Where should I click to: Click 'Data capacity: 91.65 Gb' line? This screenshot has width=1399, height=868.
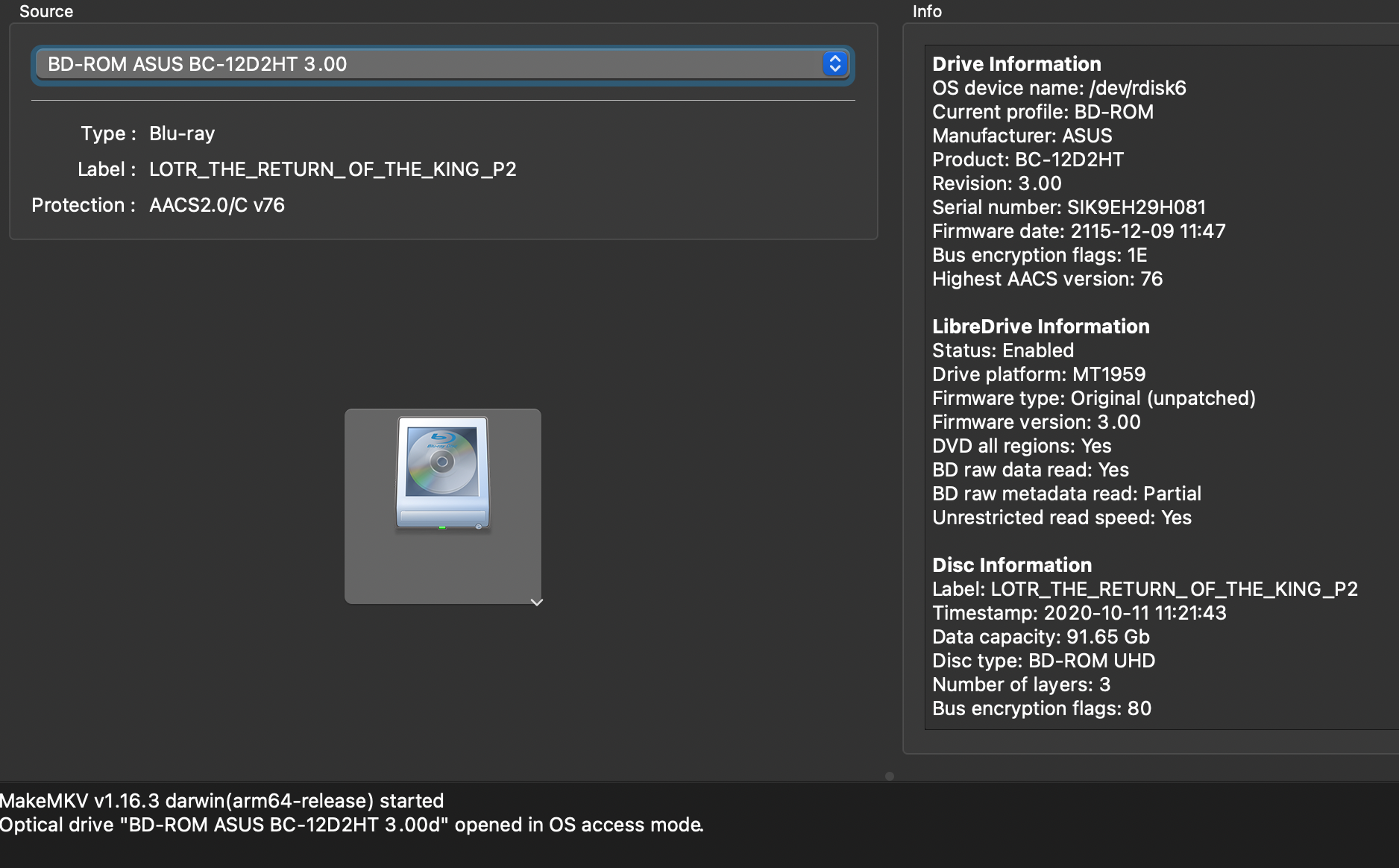tap(1041, 637)
